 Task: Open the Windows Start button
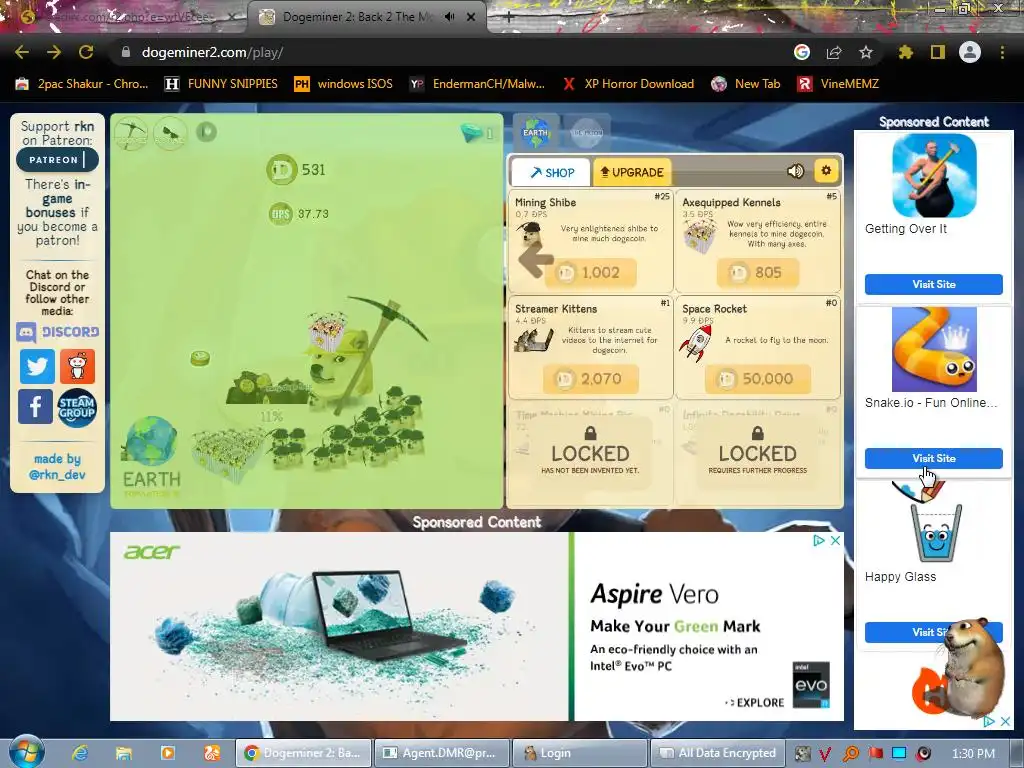pyautogui.click(x=26, y=752)
